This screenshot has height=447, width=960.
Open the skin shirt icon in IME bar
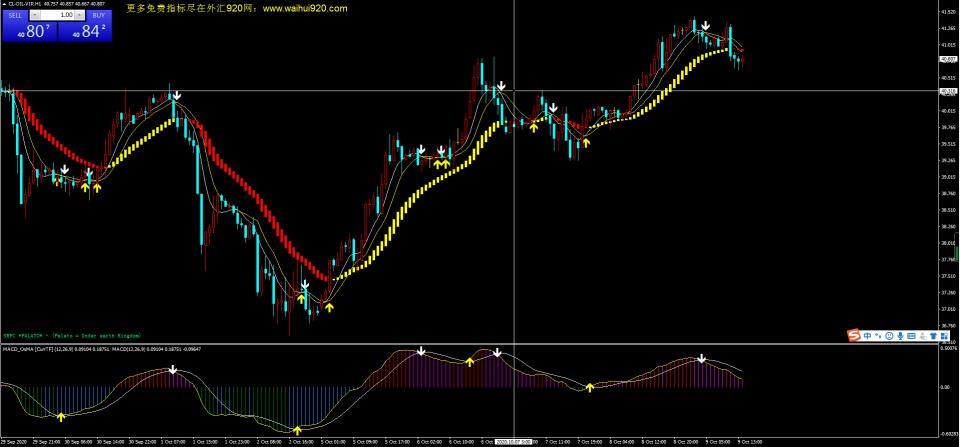(x=934, y=336)
